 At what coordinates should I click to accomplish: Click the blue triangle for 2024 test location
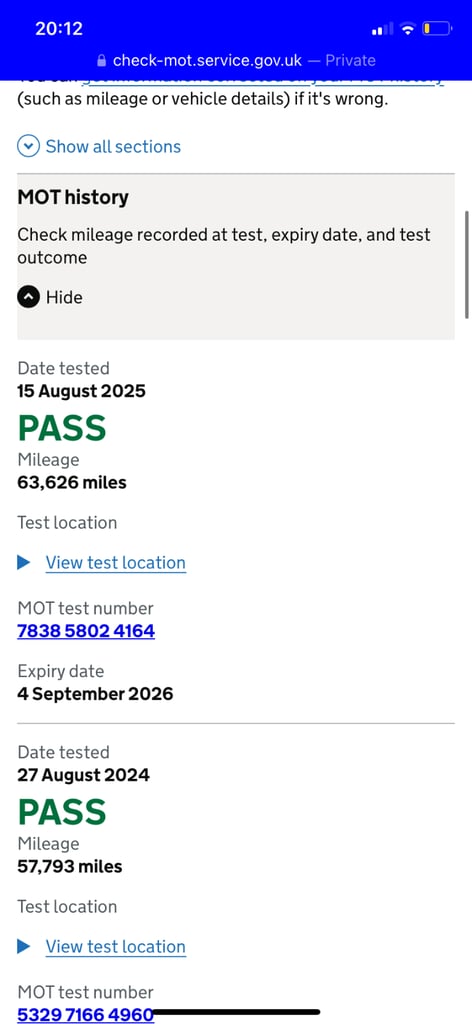24,946
